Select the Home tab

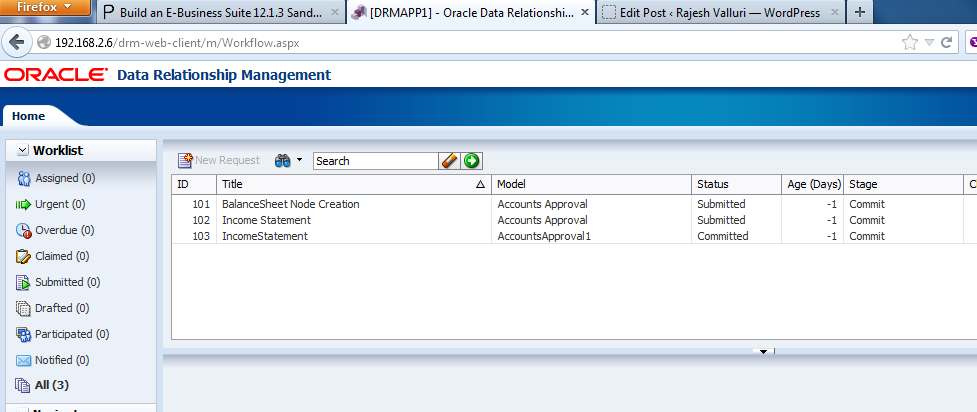(29, 116)
